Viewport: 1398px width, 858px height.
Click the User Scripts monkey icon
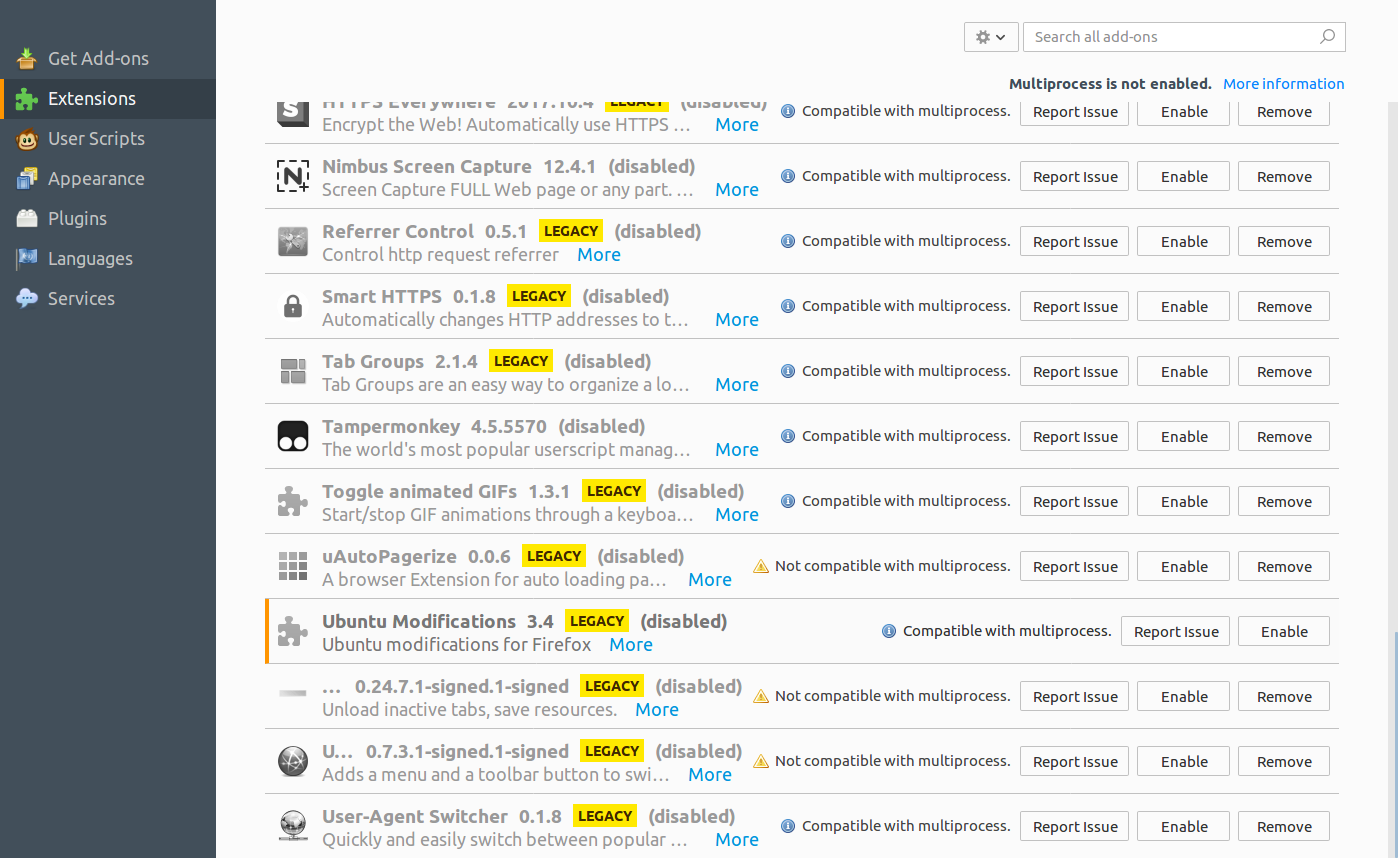click(27, 139)
